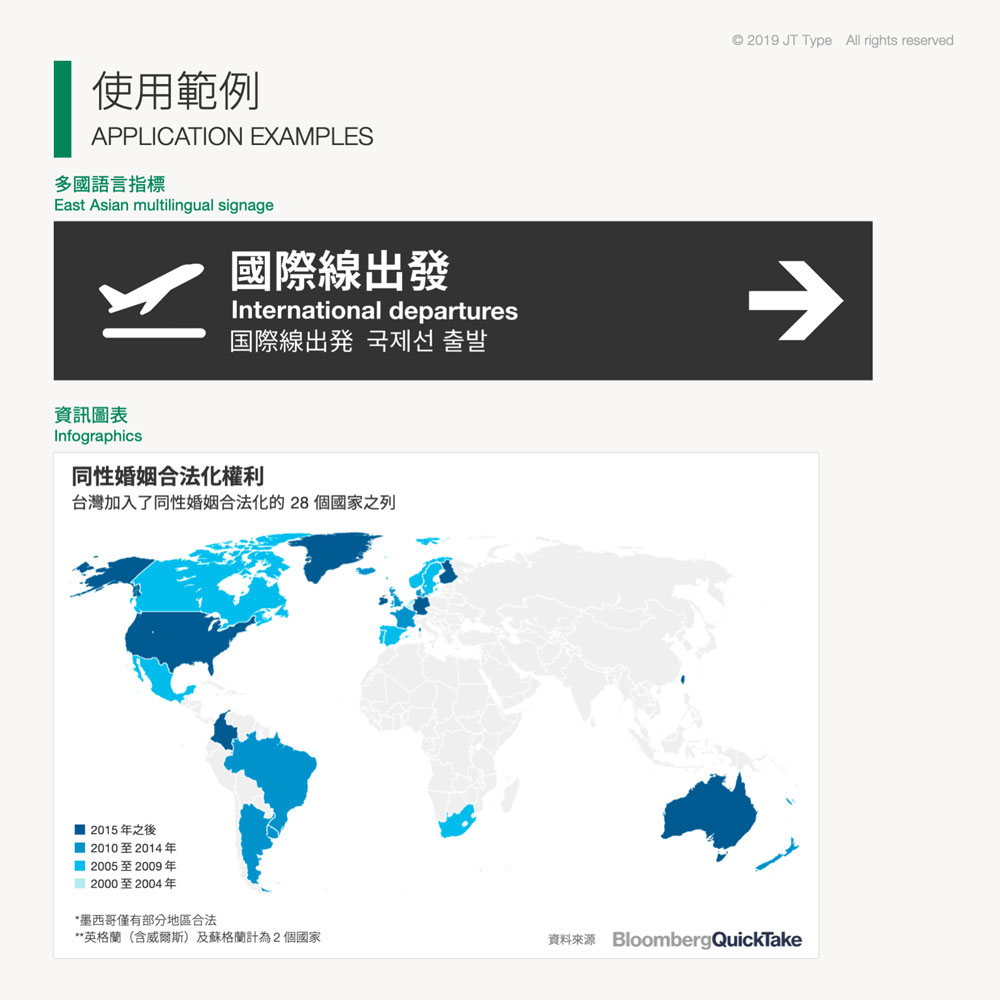Screen dimensions: 1000x1000
Task: Click the airplane departure icon on the sign
Action: [x=152, y=300]
